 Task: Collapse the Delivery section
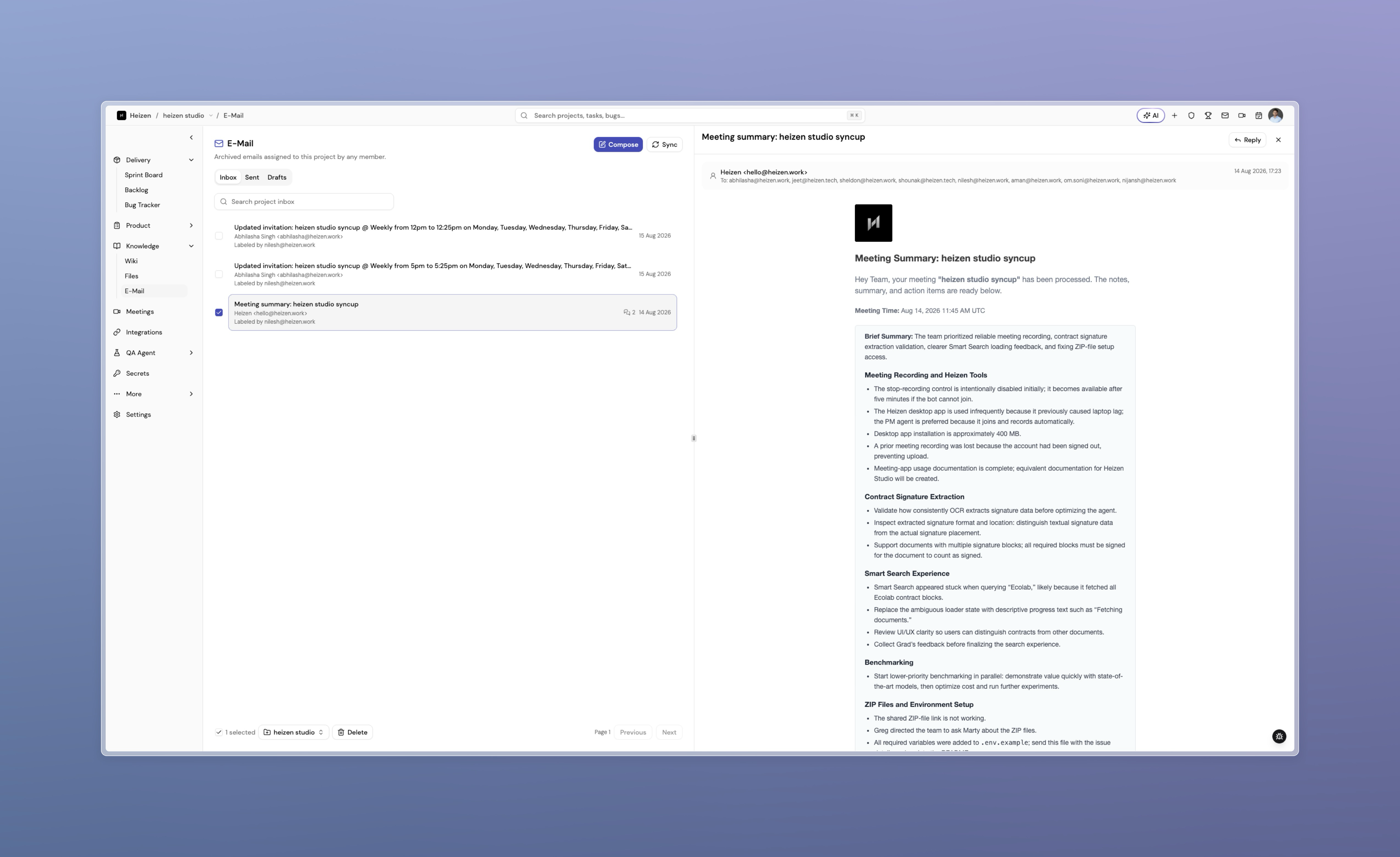pyautogui.click(x=191, y=160)
